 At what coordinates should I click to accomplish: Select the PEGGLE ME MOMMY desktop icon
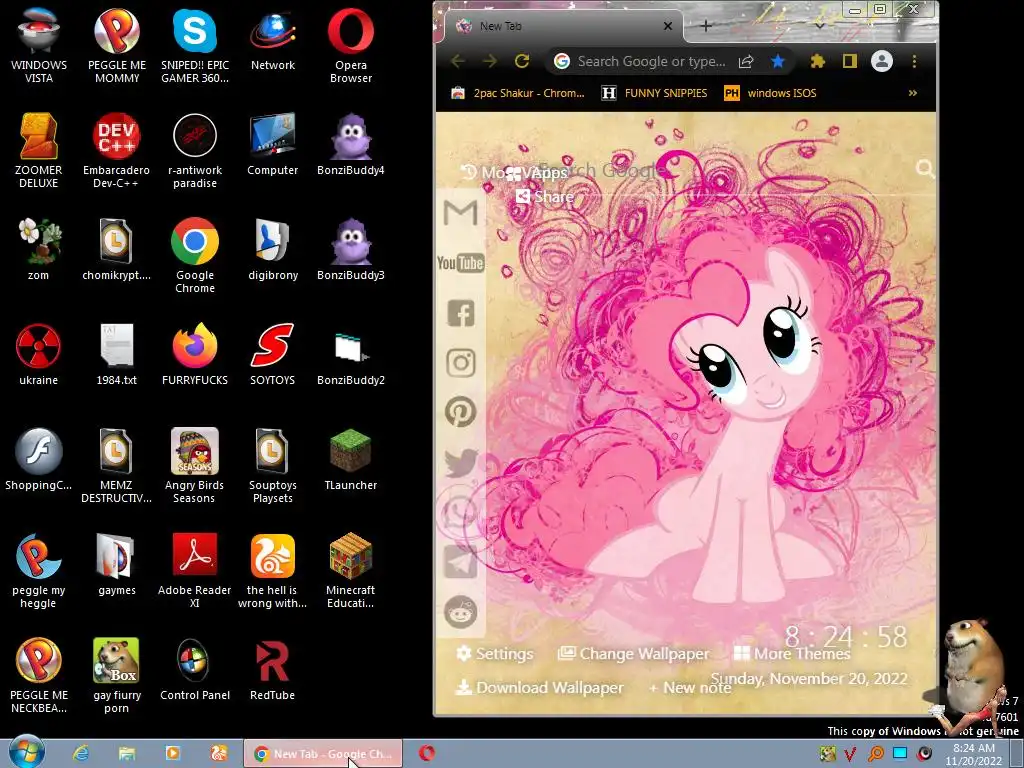pyautogui.click(x=116, y=46)
